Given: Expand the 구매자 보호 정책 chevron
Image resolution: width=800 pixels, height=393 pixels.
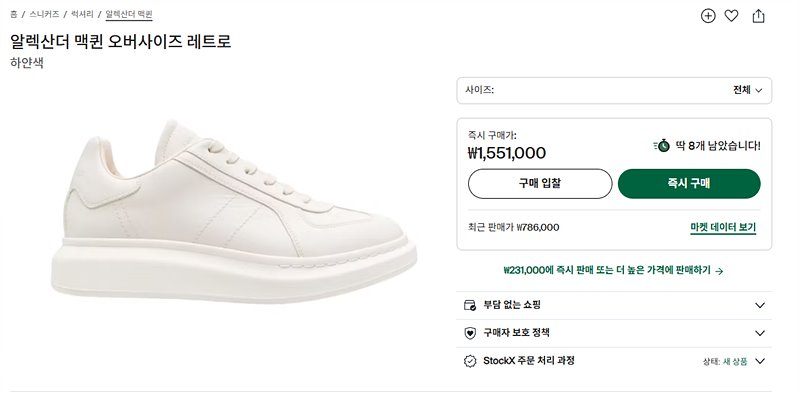Looking at the screenshot, I should [760, 333].
